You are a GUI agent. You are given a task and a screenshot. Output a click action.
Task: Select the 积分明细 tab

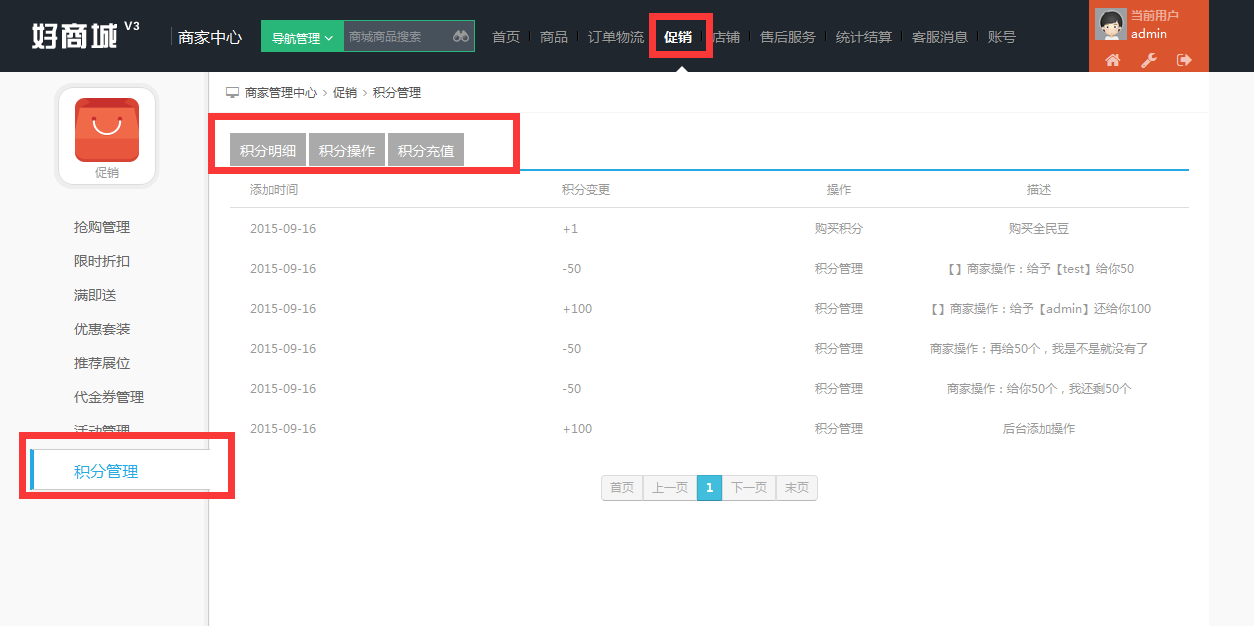click(268, 150)
